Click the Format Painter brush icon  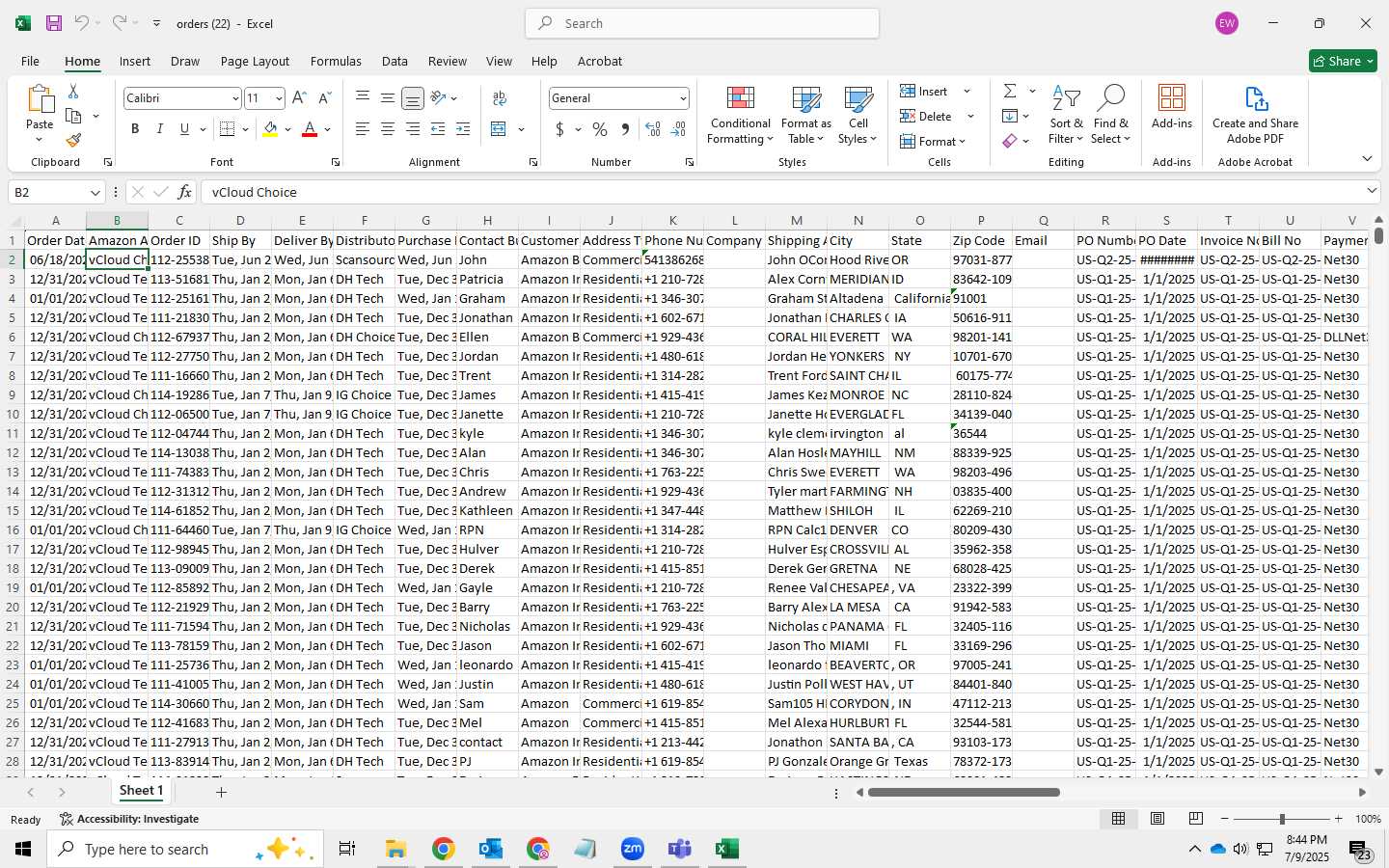pos(73,141)
